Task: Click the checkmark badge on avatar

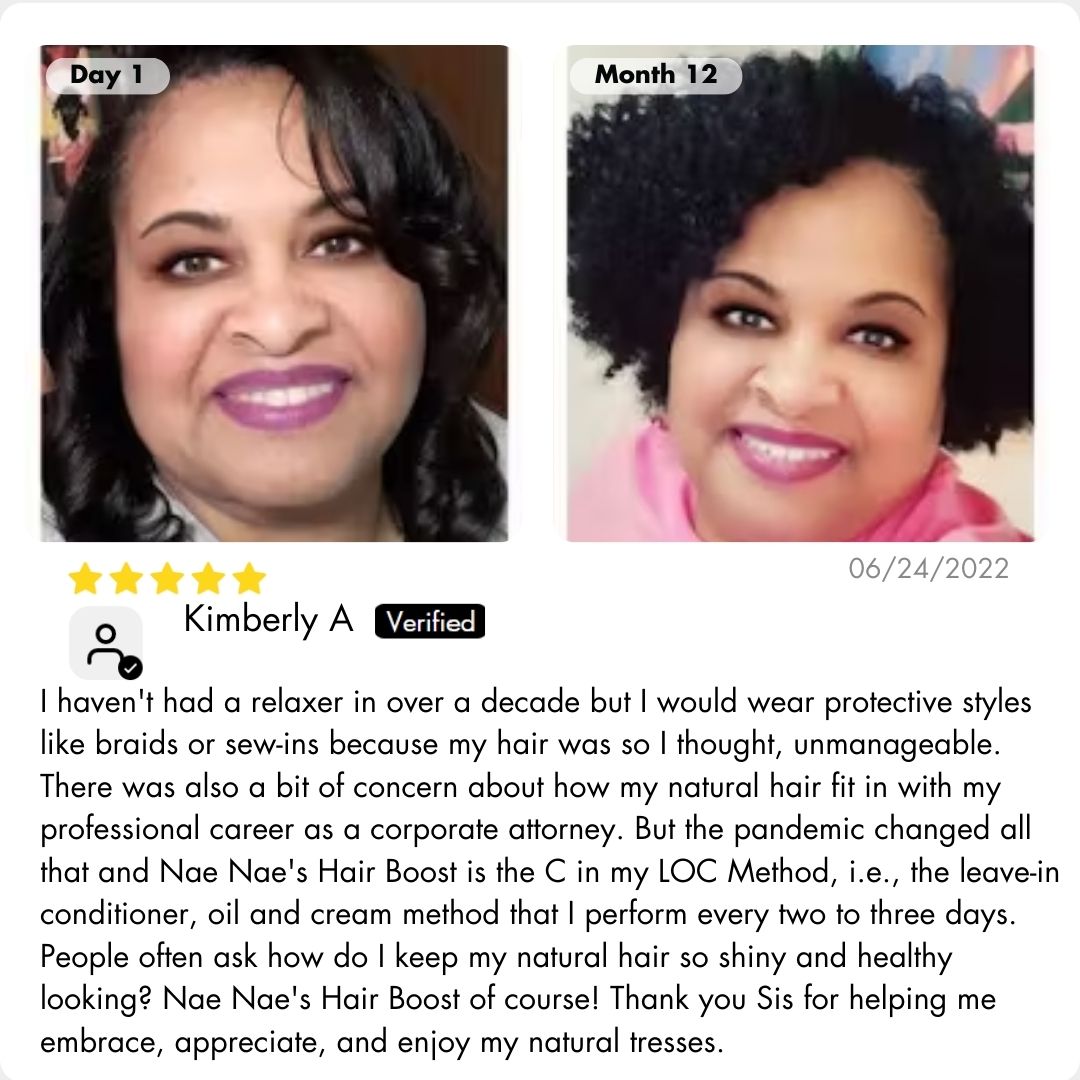Action: tap(130, 667)
